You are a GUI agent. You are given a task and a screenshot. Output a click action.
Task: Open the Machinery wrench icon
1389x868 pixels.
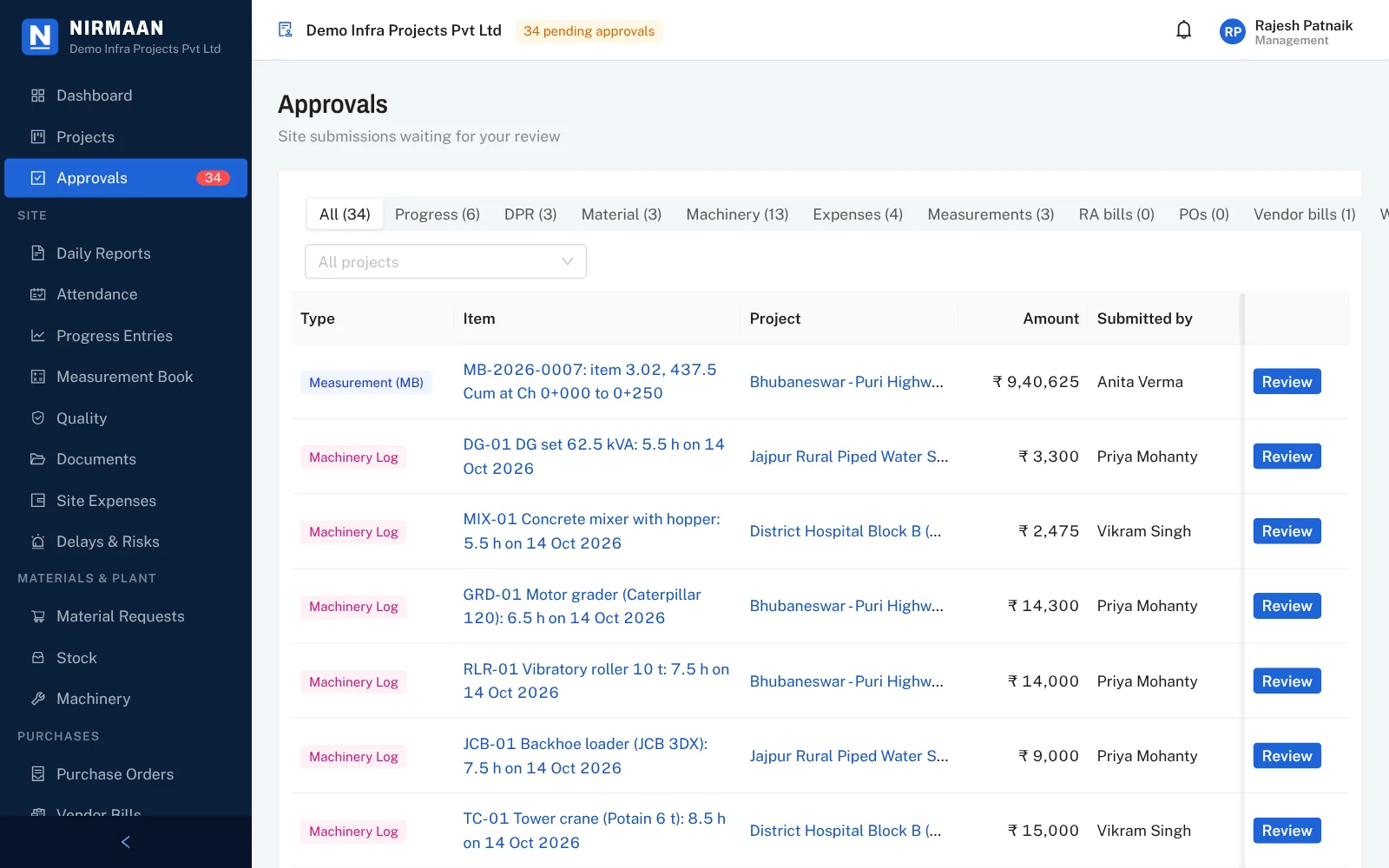coord(37,699)
